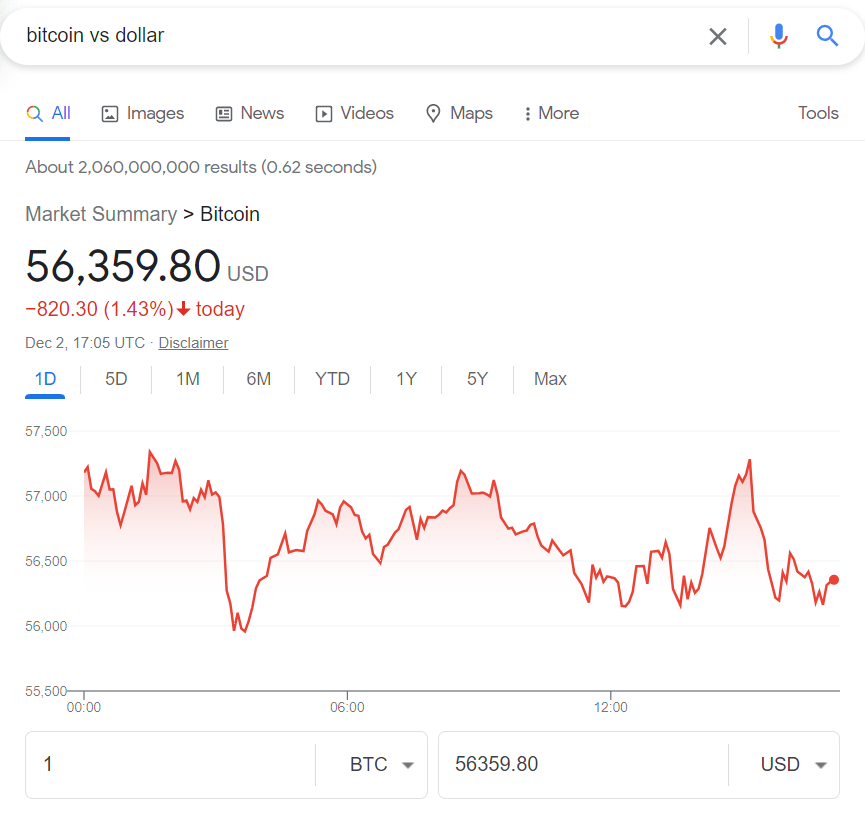Expand the More search options menu
Viewport: 865px width, 819px height.
tap(550, 113)
